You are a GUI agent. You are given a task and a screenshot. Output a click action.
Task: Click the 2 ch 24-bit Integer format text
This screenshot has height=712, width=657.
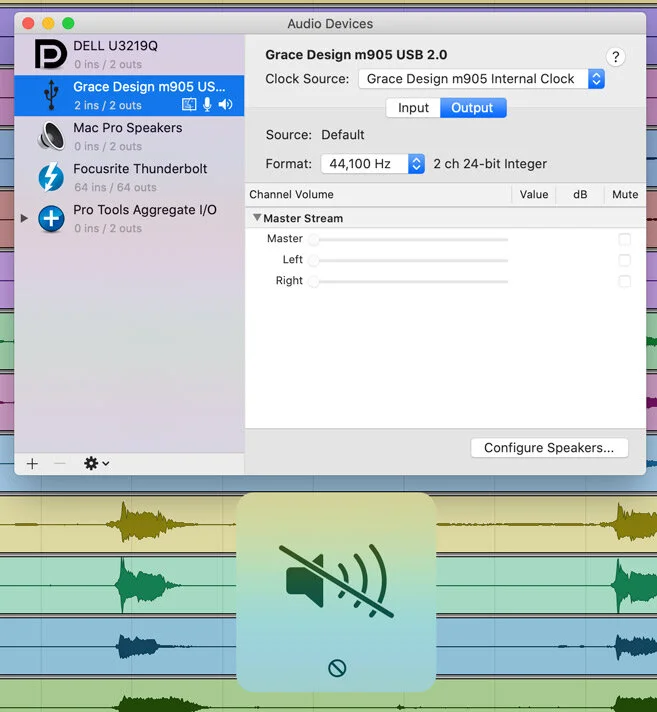click(490, 164)
